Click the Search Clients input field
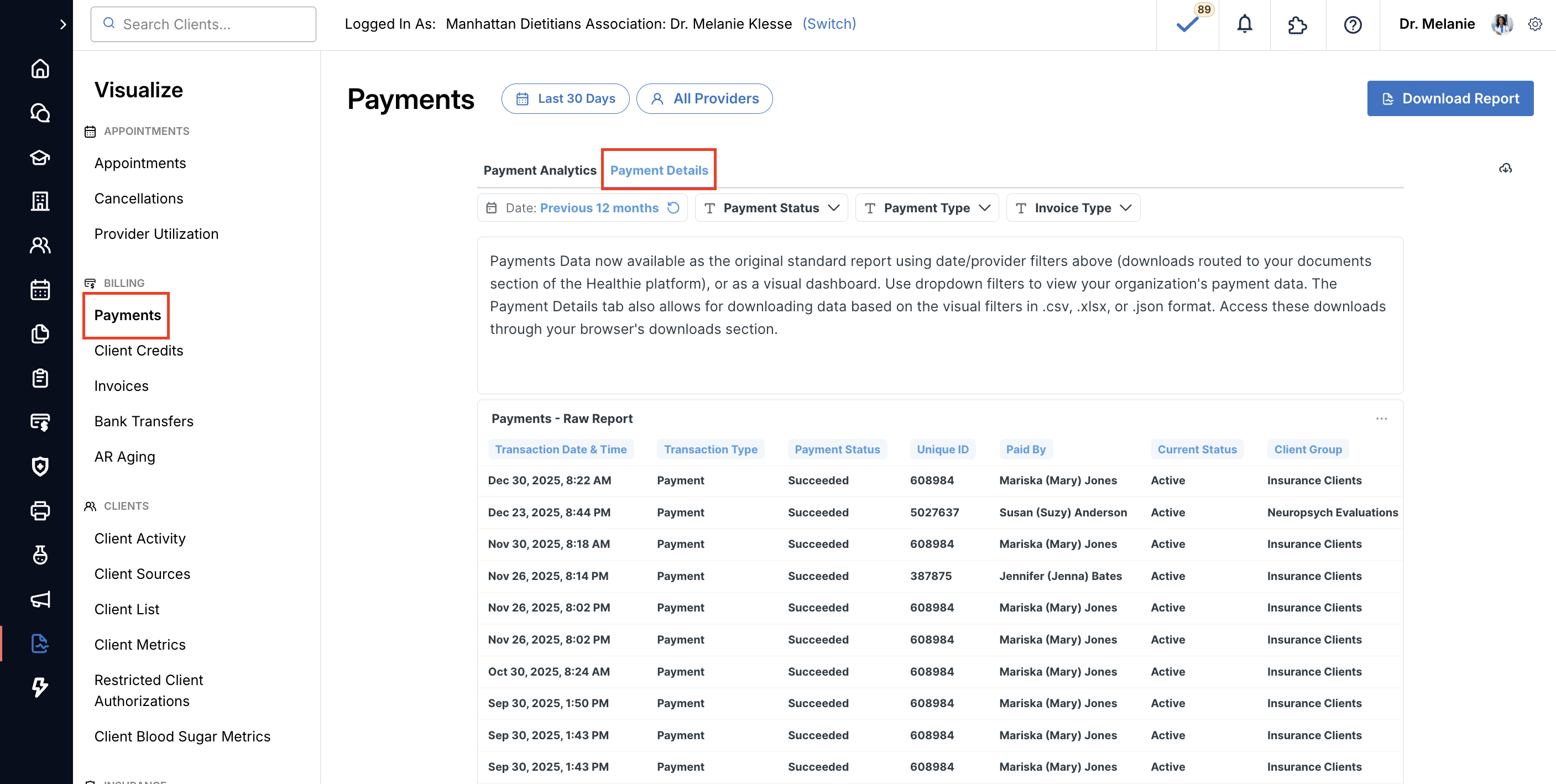 pyautogui.click(x=203, y=24)
